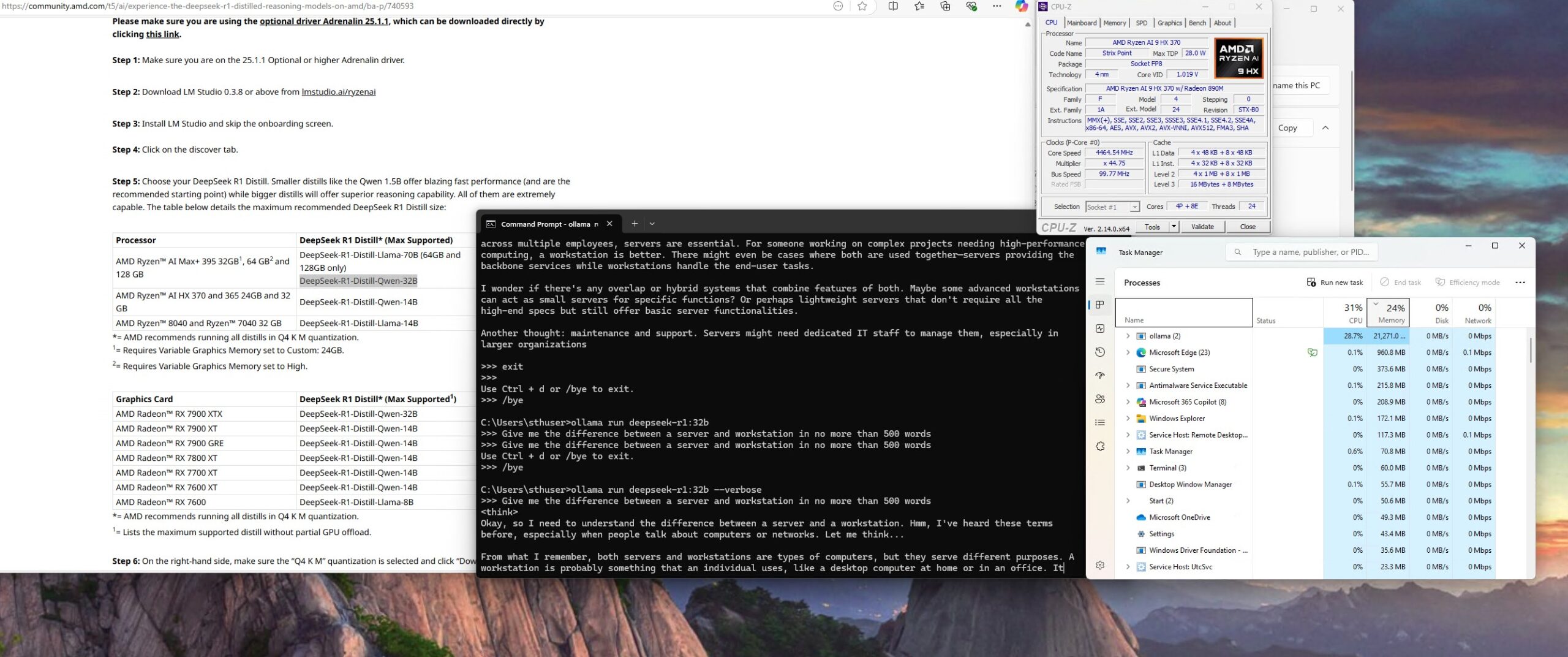Expand Microsoft 365 Copilot (8) group
This screenshot has width=1568, height=657.
pyautogui.click(x=1128, y=402)
